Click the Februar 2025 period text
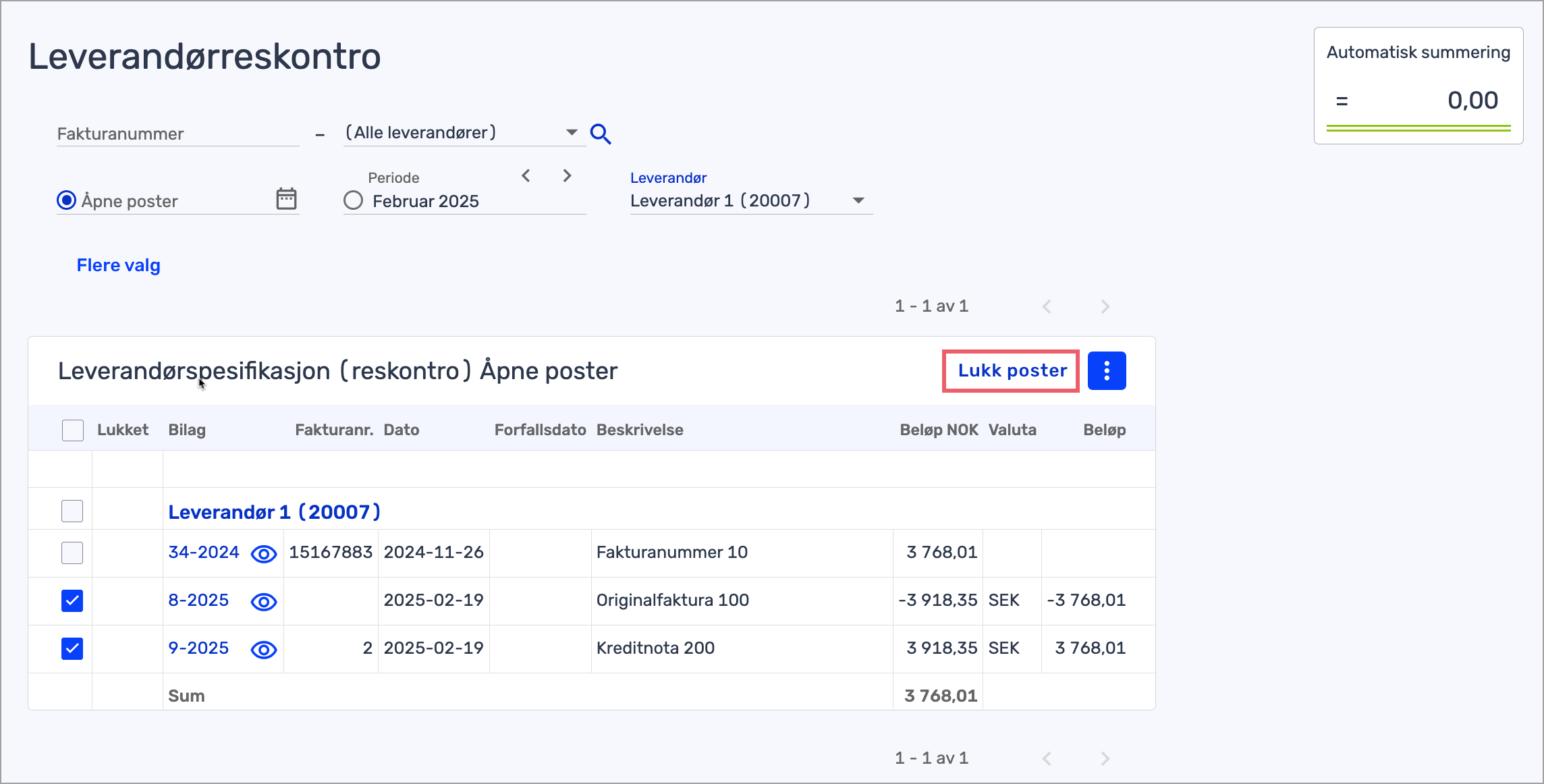The width and height of the screenshot is (1544, 784). click(426, 201)
